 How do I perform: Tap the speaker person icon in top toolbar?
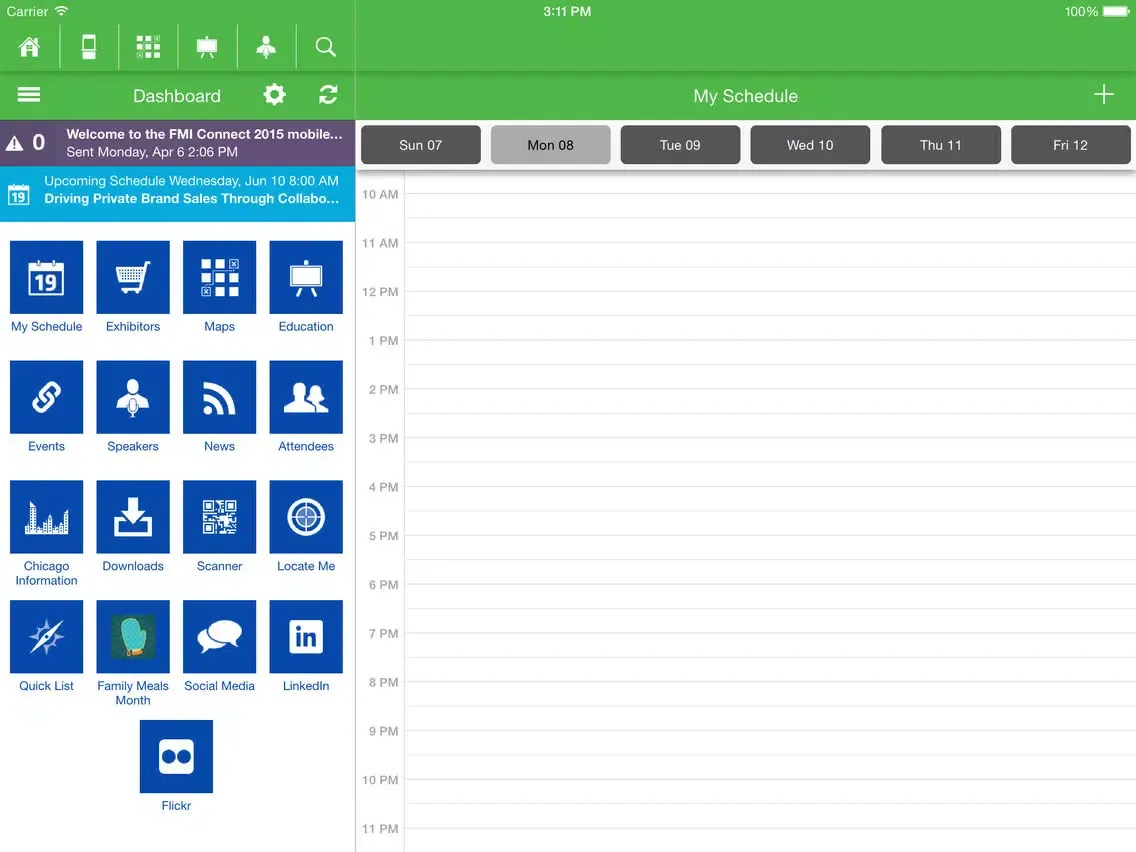pyautogui.click(x=266, y=47)
